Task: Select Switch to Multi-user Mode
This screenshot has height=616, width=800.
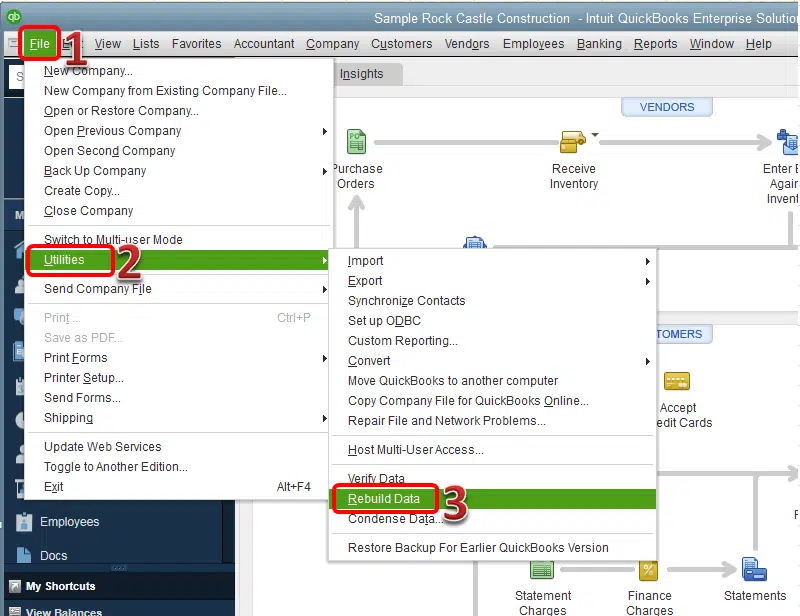Action: [x=178, y=240]
